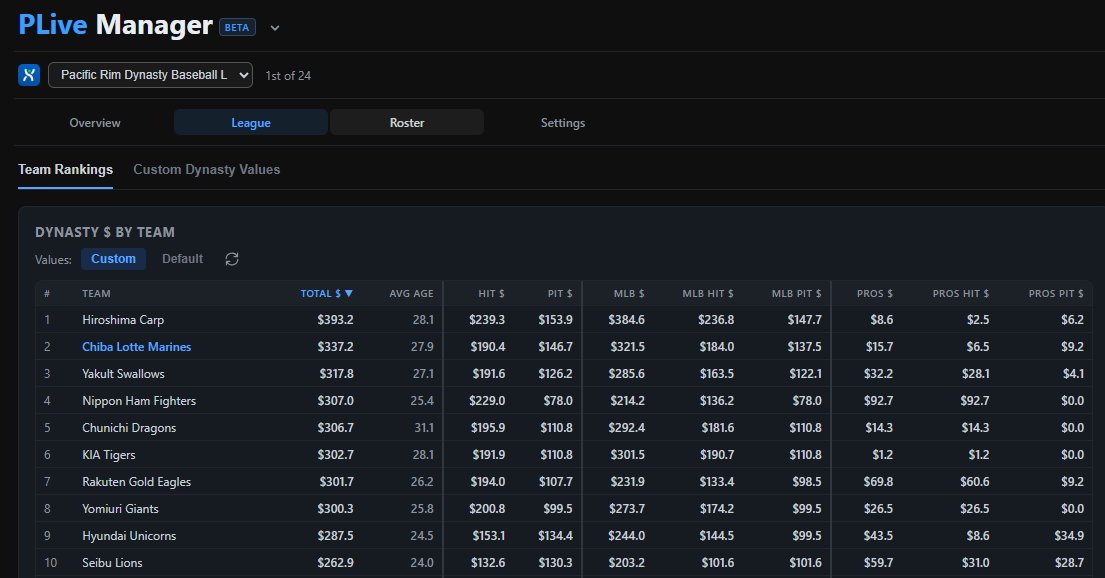The width and height of the screenshot is (1105, 578).
Task: Click the refresh values icon
Action: click(x=232, y=259)
